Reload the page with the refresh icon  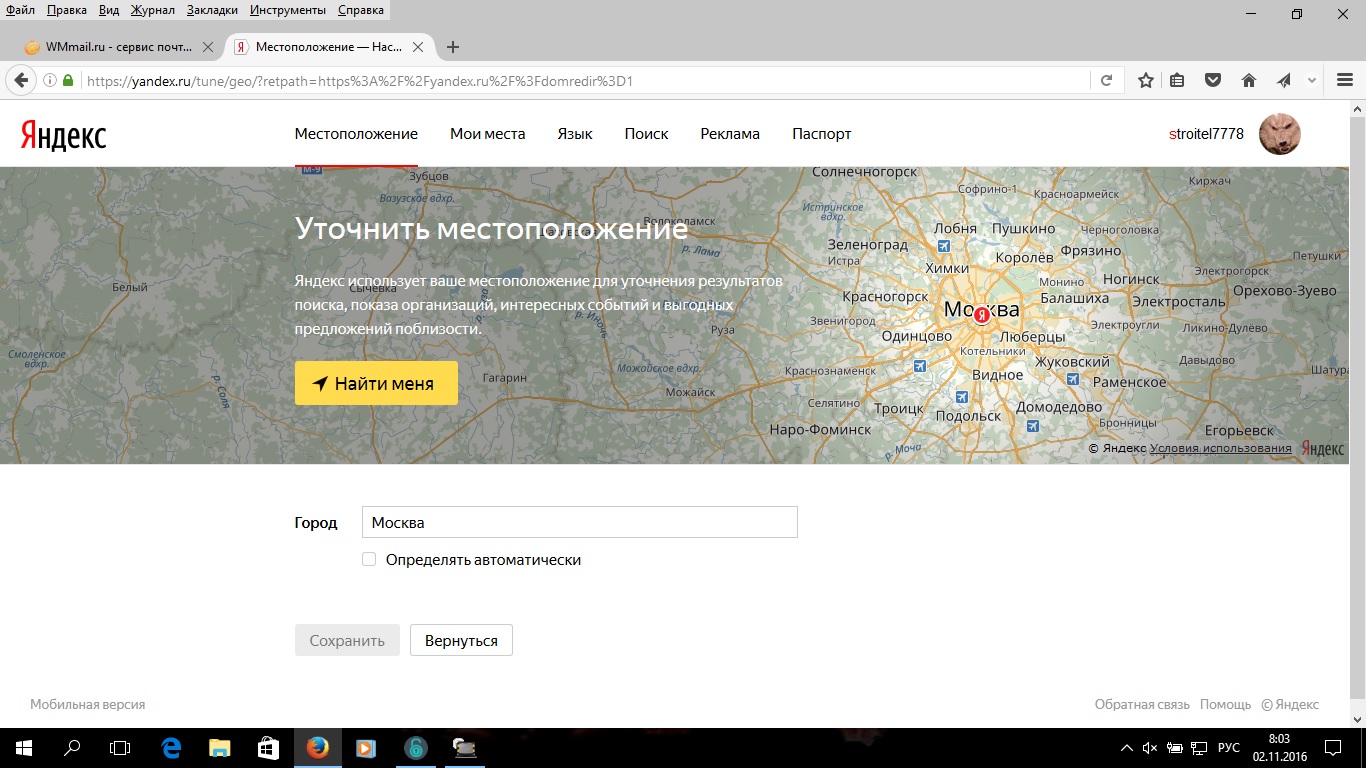click(x=1106, y=81)
